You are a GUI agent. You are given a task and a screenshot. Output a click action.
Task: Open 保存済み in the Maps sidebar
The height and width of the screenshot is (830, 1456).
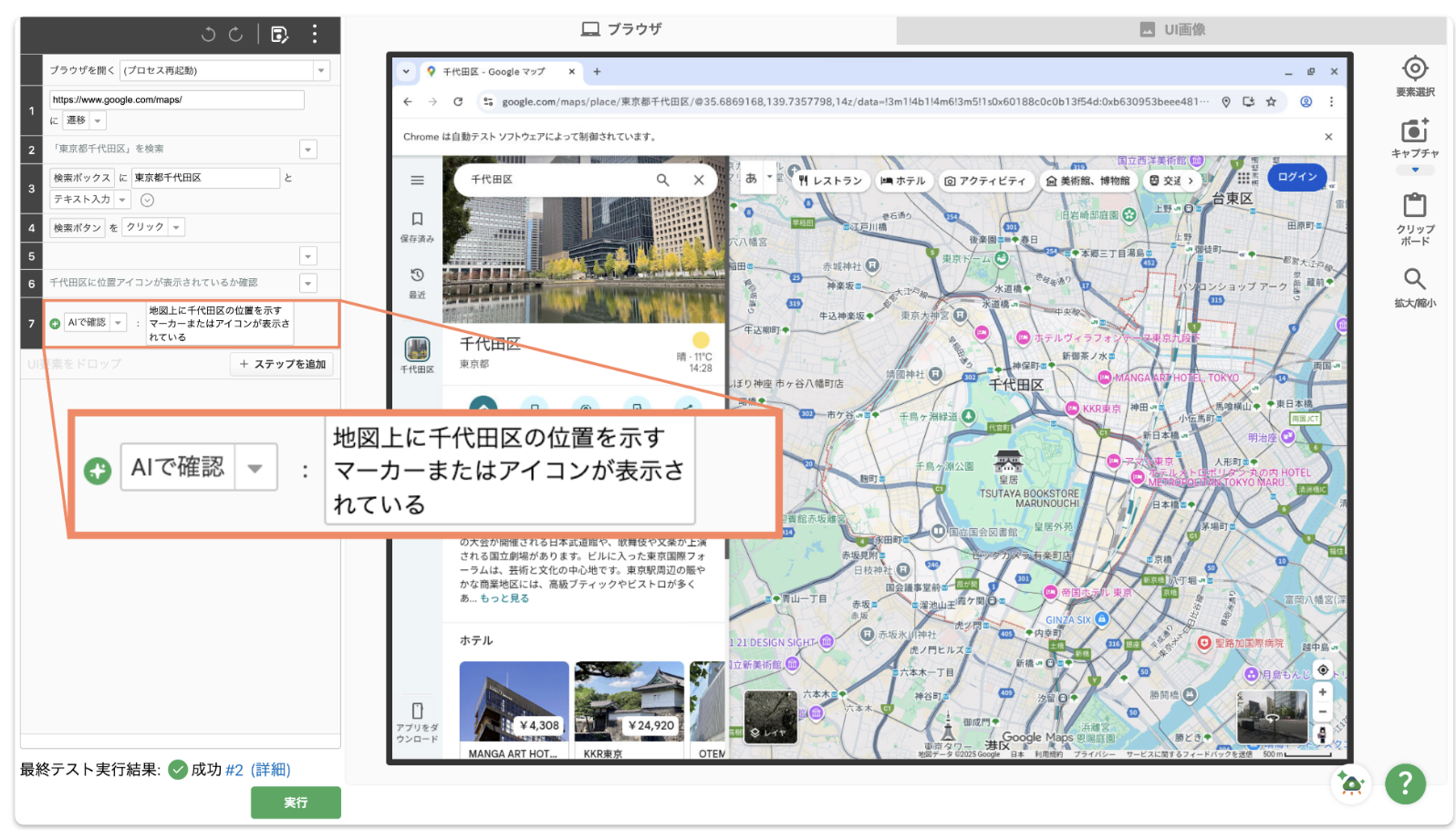417,226
